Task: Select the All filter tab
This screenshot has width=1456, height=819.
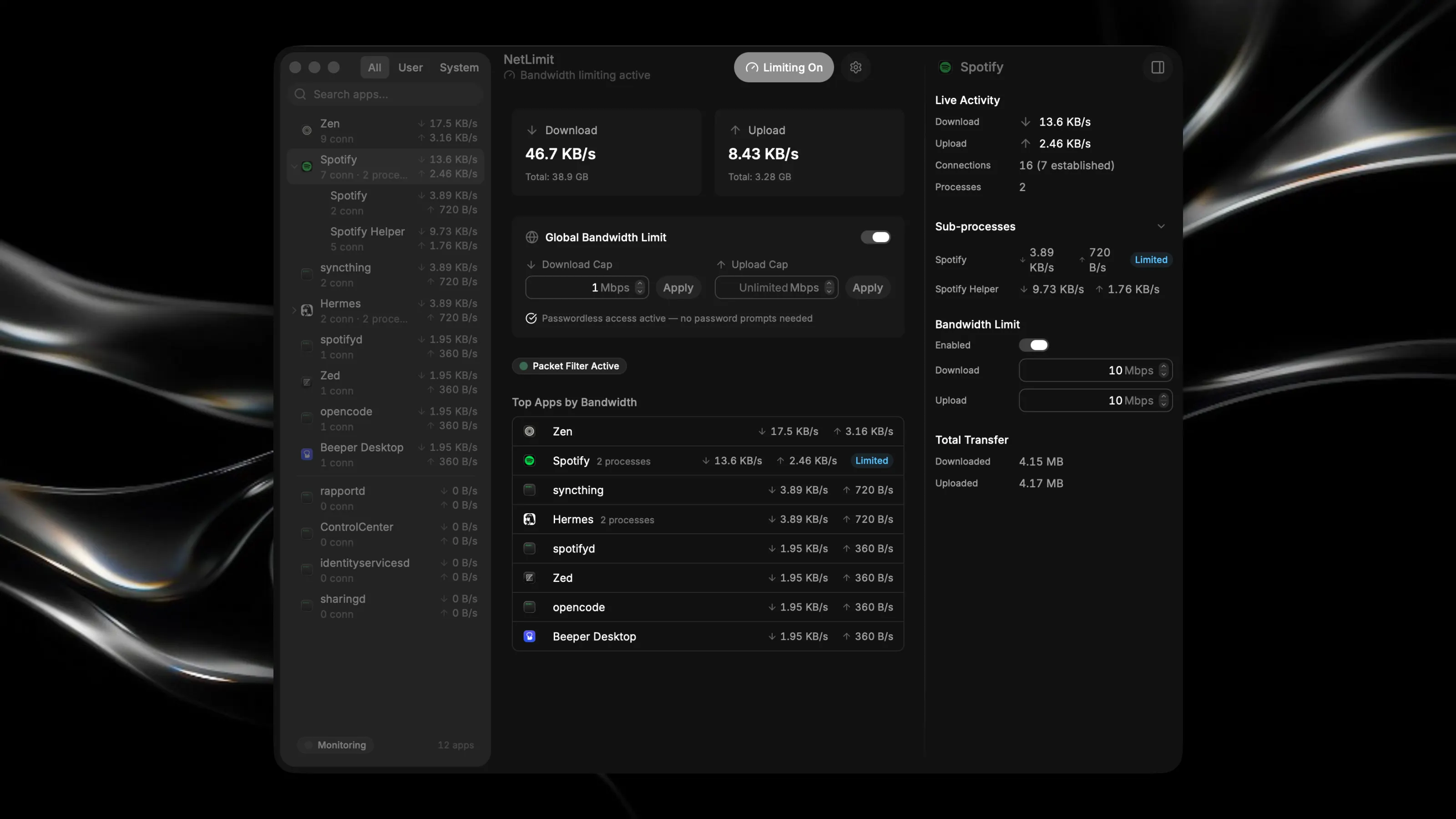Action: coord(375,67)
